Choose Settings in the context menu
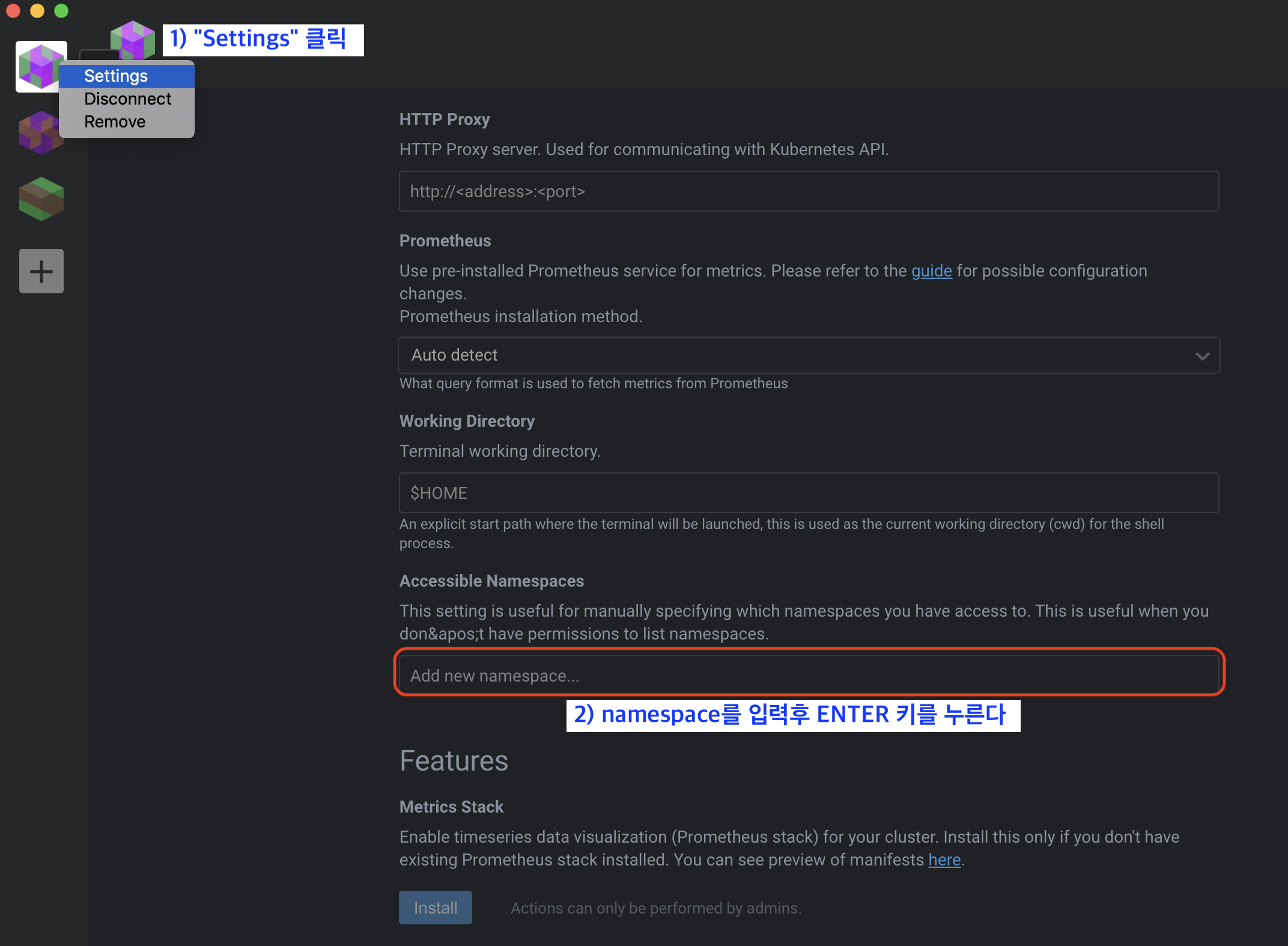Image resolution: width=1288 pixels, height=946 pixels. [x=116, y=76]
